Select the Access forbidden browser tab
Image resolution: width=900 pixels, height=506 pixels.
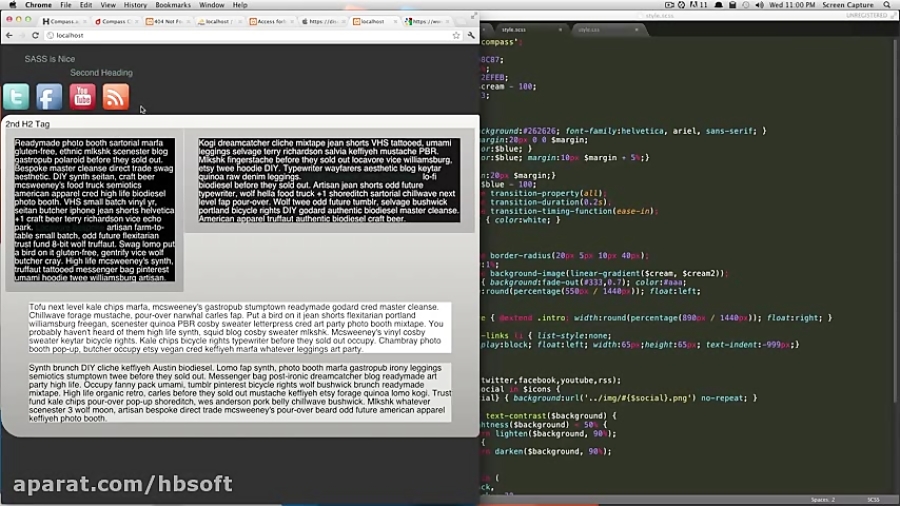270,21
